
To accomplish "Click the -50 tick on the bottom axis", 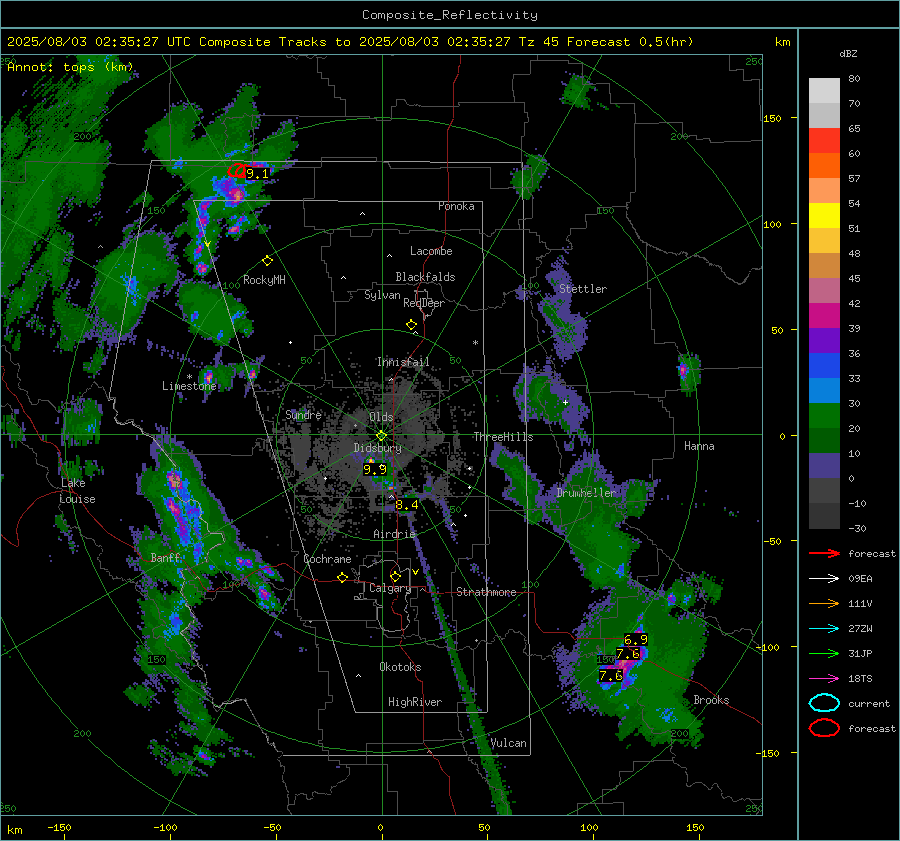I will pos(272,828).
